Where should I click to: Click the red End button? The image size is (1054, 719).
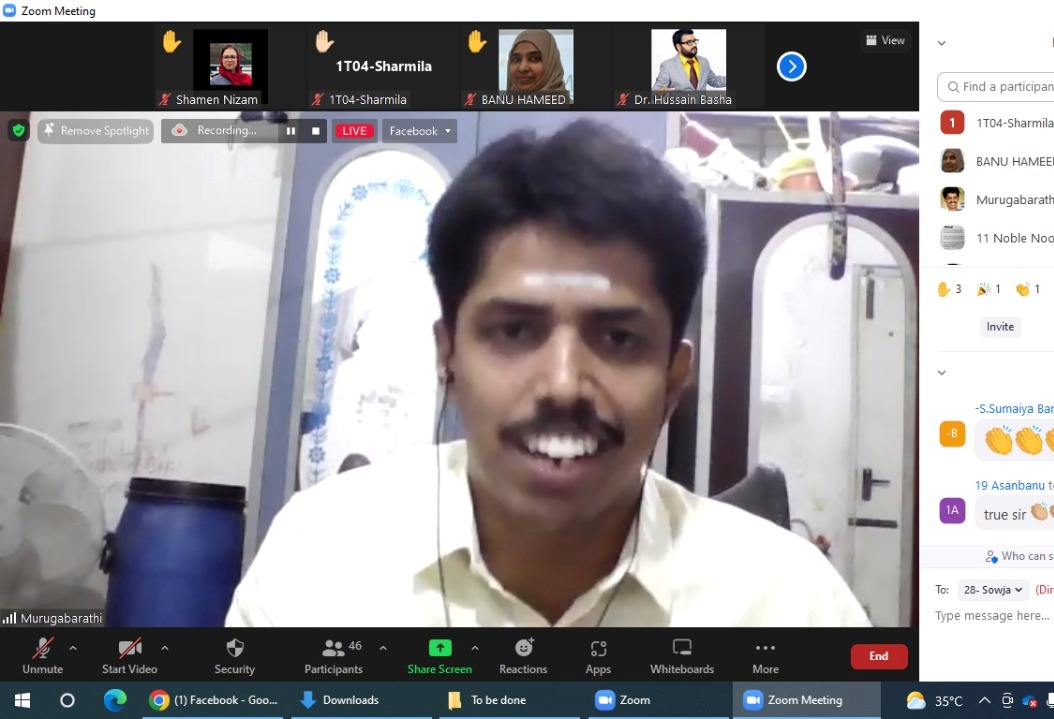[879, 657]
